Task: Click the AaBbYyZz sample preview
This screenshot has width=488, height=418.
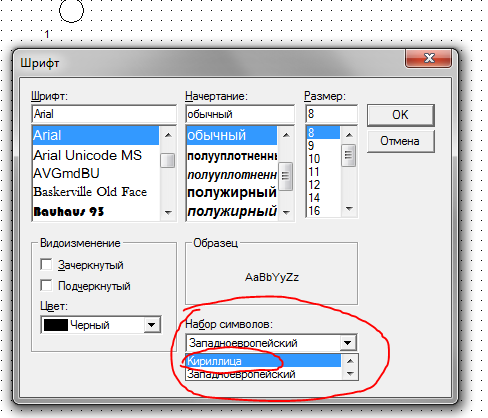Action: [272, 277]
